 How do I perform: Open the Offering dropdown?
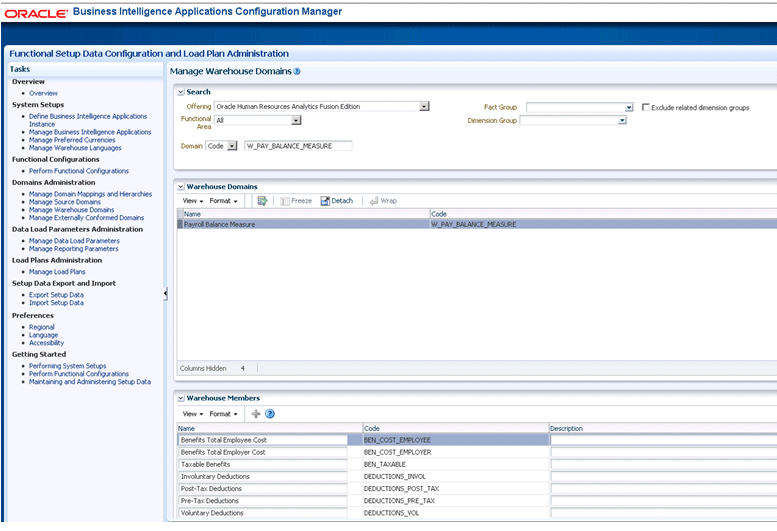[x=424, y=107]
